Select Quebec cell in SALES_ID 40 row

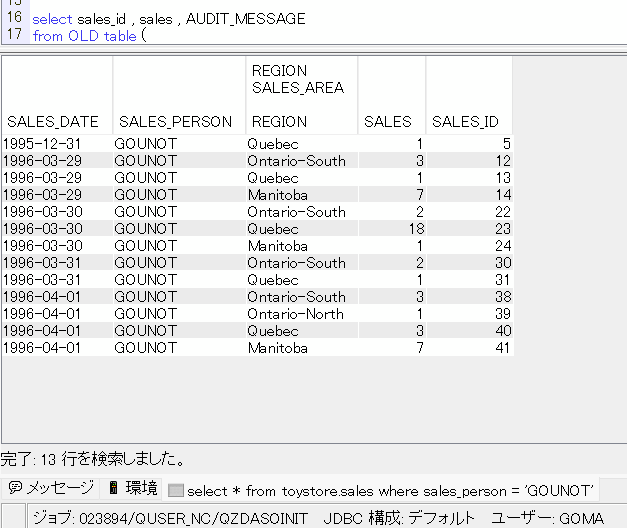302,330
